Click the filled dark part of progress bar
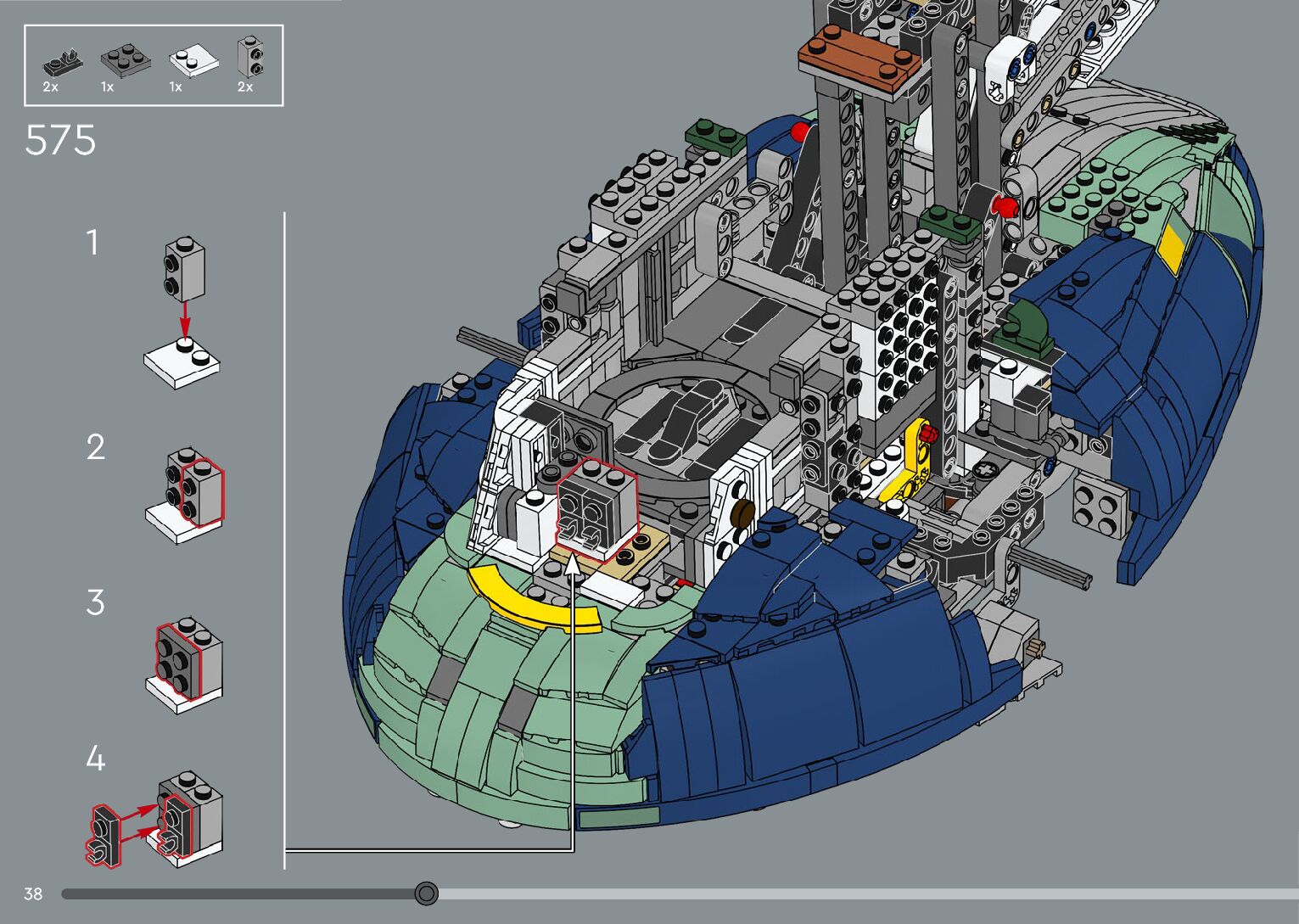The width and height of the screenshot is (1299, 924). point(238,893)
